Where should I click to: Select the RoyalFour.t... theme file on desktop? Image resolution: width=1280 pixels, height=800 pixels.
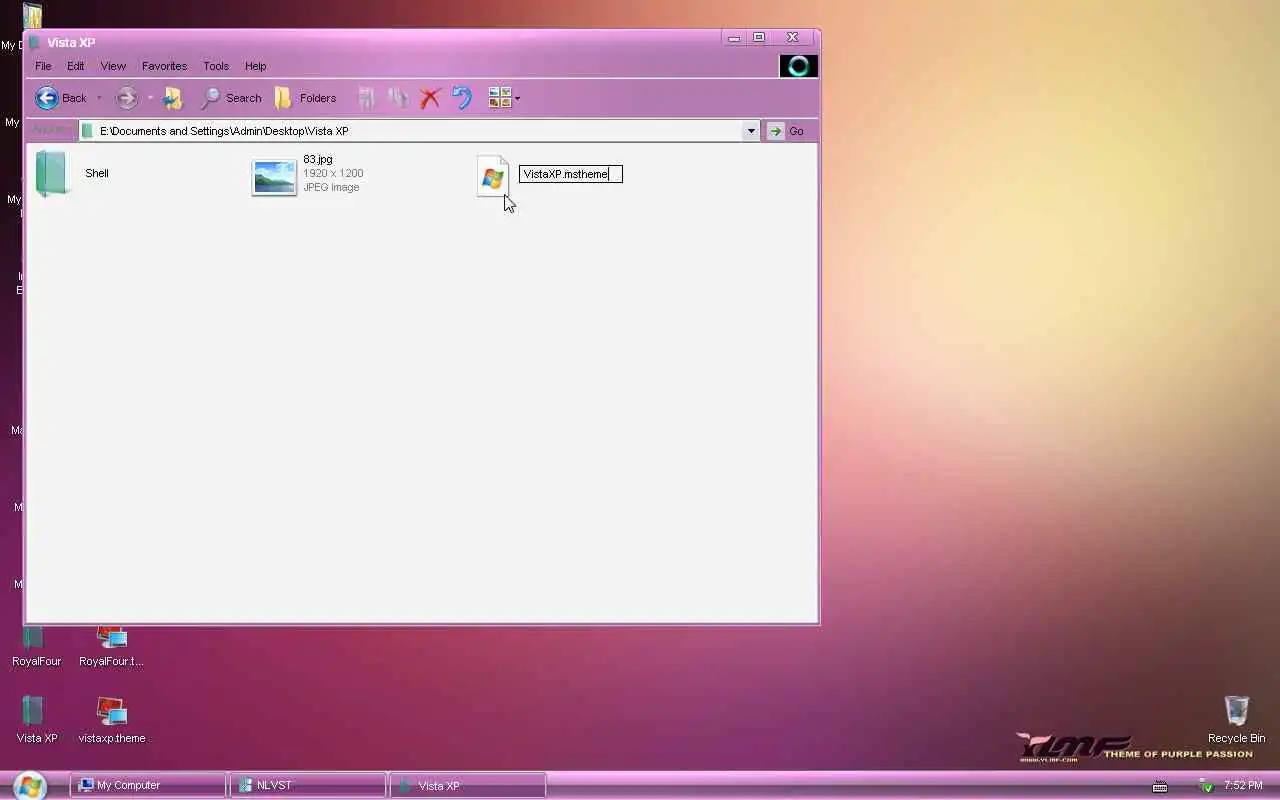111,646
